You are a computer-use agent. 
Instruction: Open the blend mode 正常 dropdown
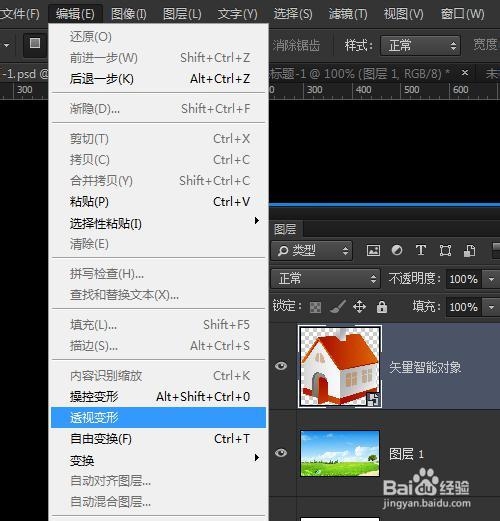click(325, 278)
